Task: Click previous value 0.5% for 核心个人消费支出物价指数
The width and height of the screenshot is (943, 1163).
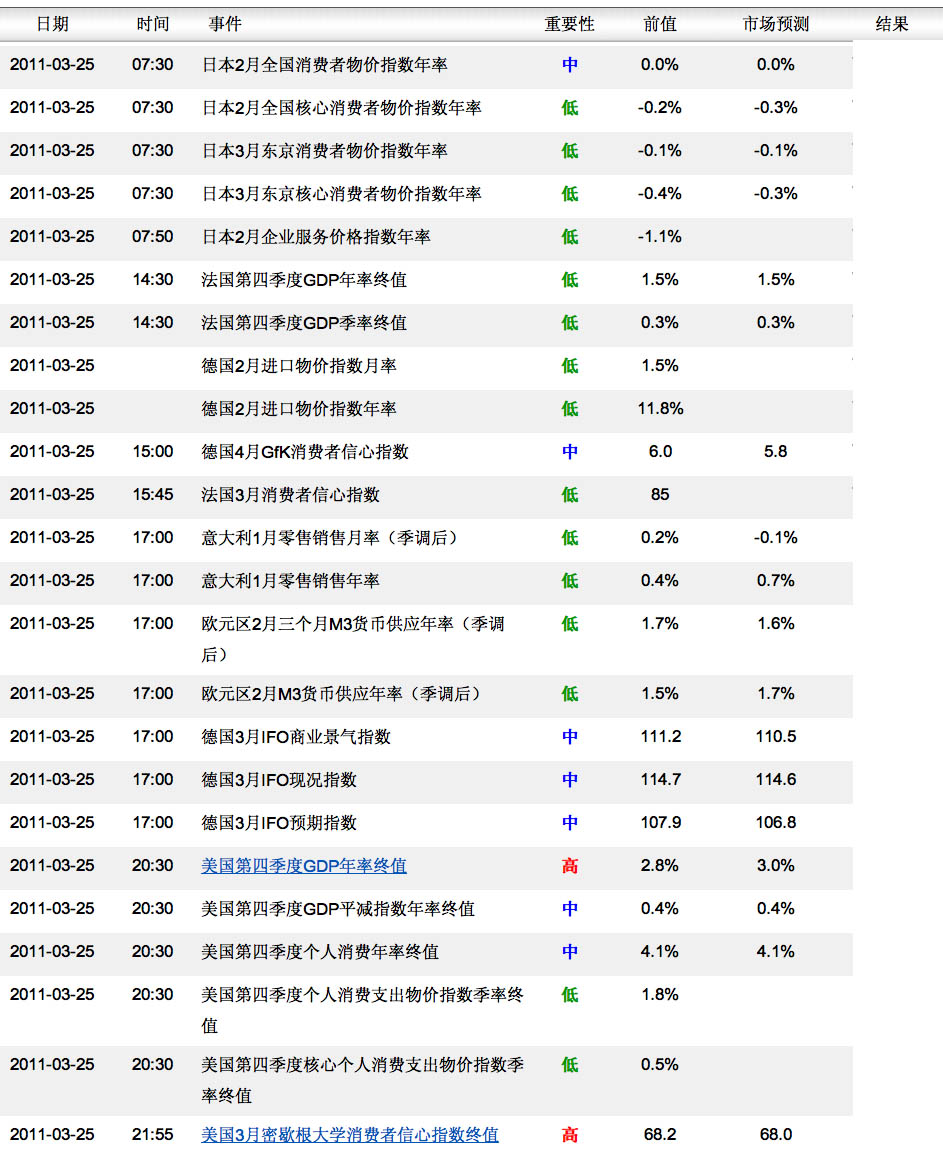Action: pos(660,1064)
